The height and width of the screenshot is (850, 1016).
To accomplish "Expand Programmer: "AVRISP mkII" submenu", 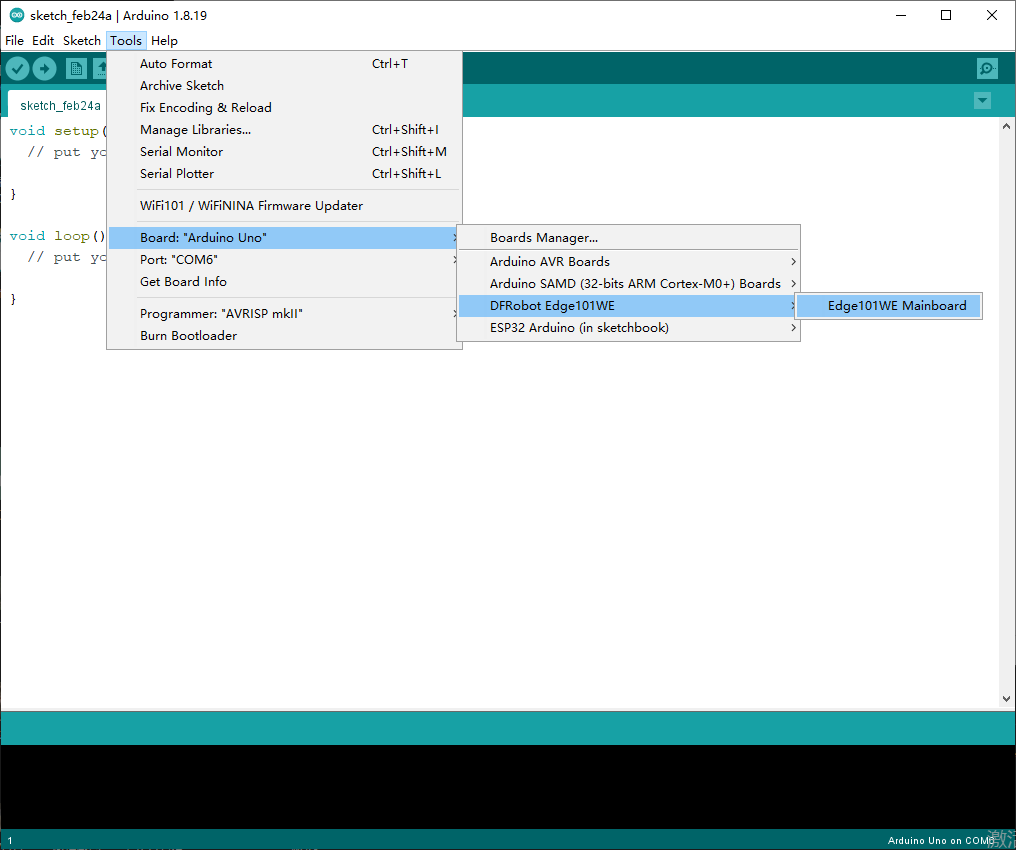I will pyautogui.click(x=284, y=314).
